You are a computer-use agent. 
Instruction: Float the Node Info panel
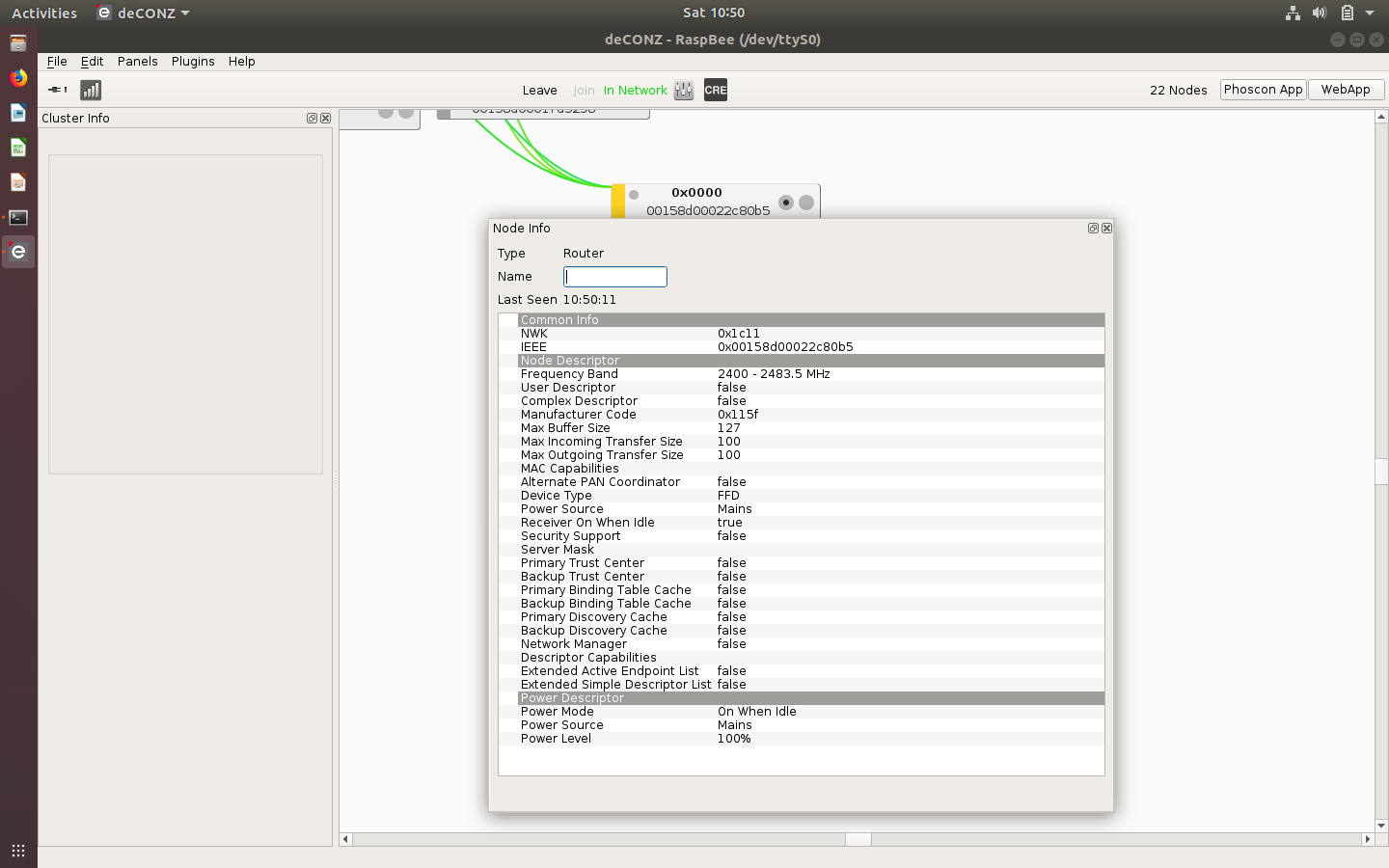(x=1093, y=228)
